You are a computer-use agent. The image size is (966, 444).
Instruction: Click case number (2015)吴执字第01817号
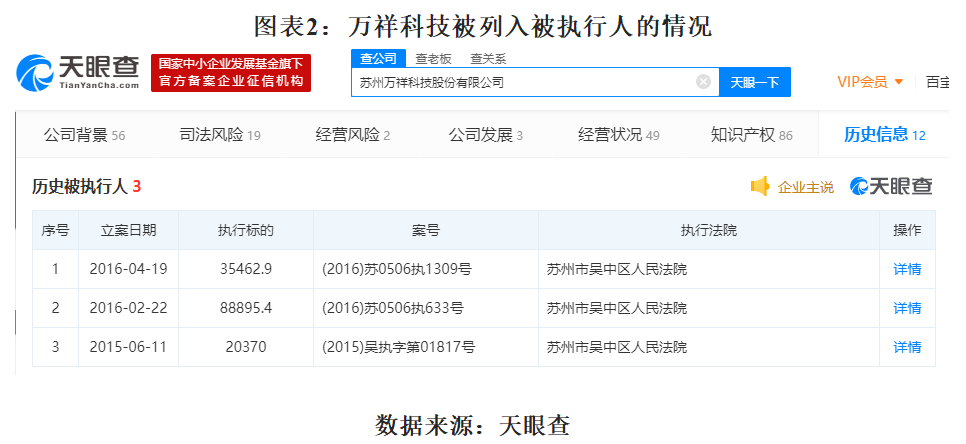pos(399,347)
